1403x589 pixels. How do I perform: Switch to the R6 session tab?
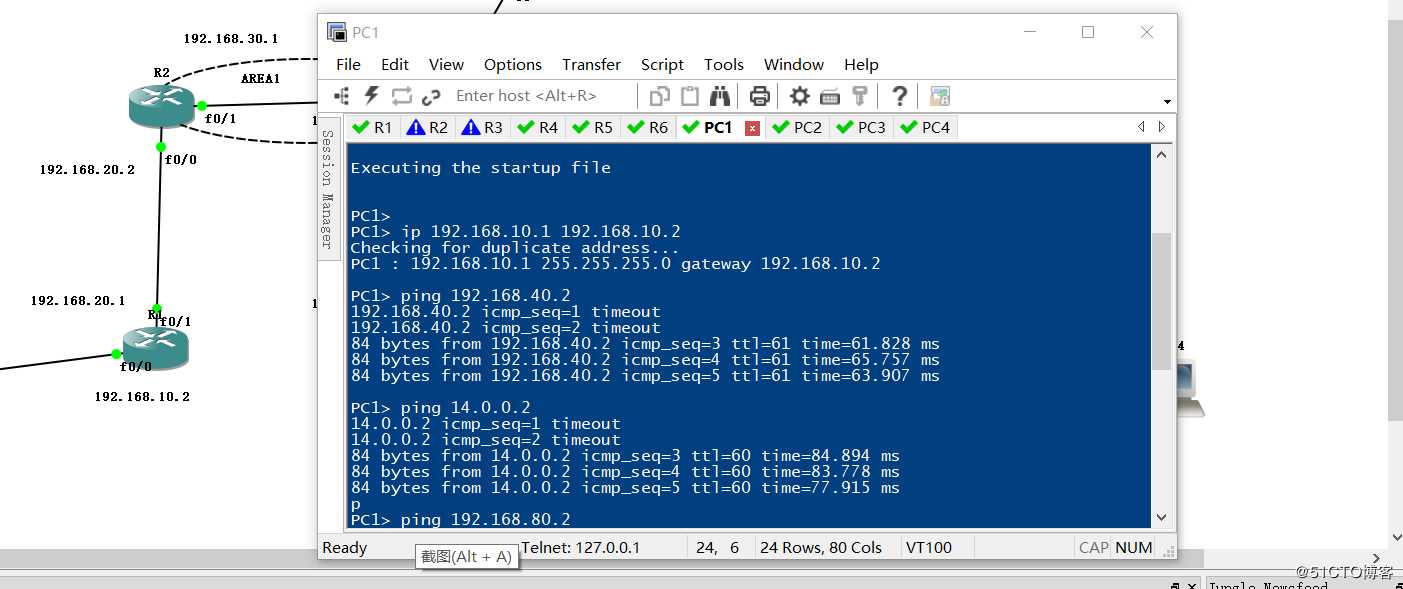[x=648, y=127]
